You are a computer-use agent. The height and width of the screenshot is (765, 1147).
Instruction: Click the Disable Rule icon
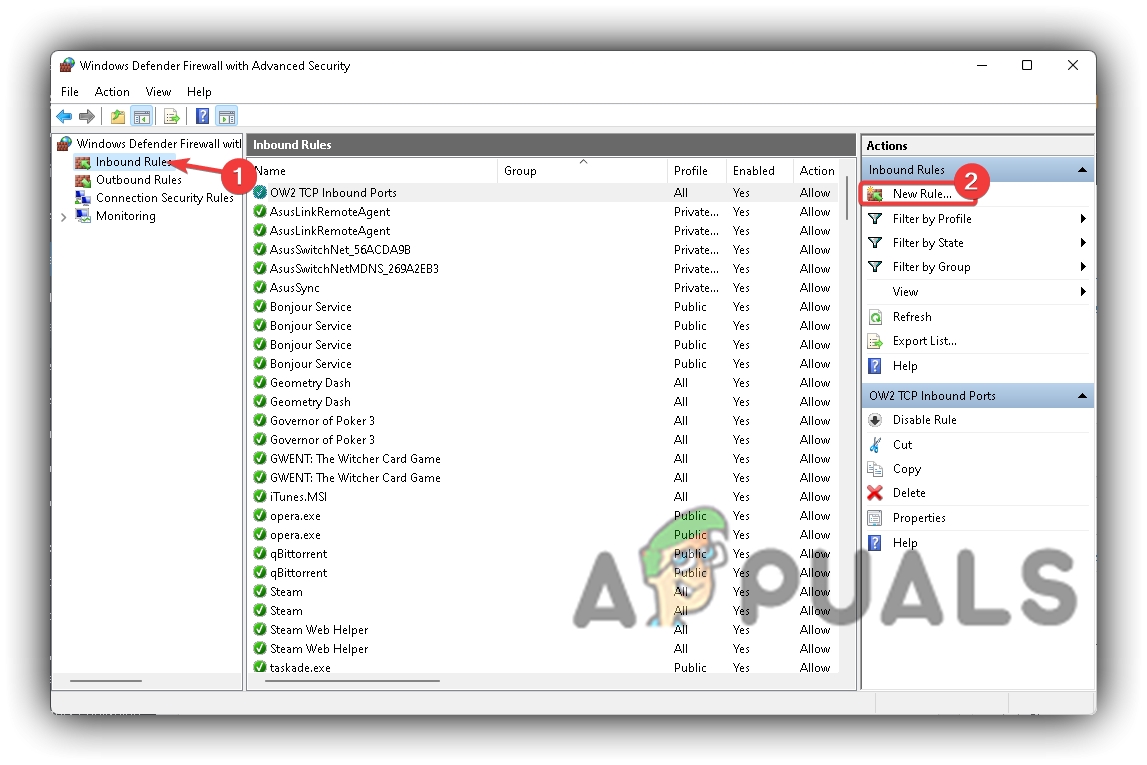(875, 420)
